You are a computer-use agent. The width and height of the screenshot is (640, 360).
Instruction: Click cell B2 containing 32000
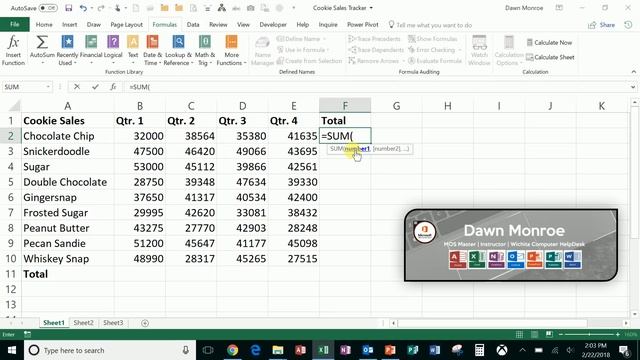pos(140,136)
